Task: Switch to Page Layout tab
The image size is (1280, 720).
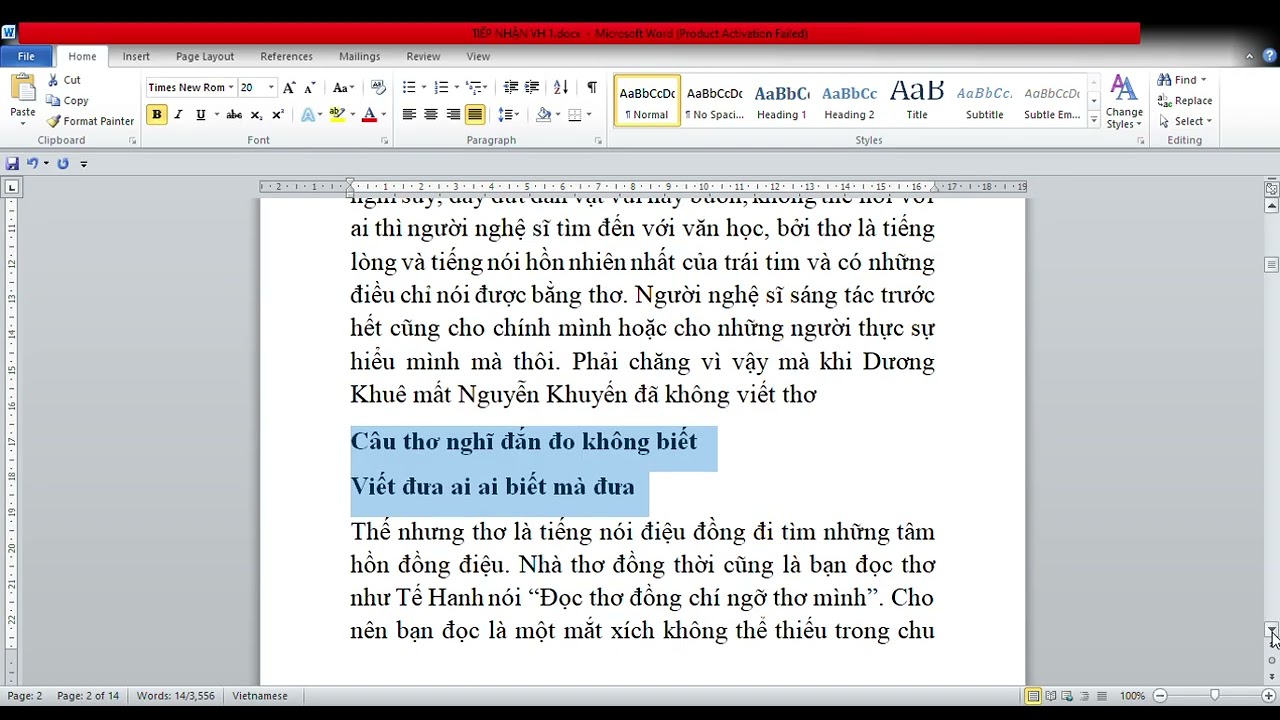Action: [x=205, y=56]
